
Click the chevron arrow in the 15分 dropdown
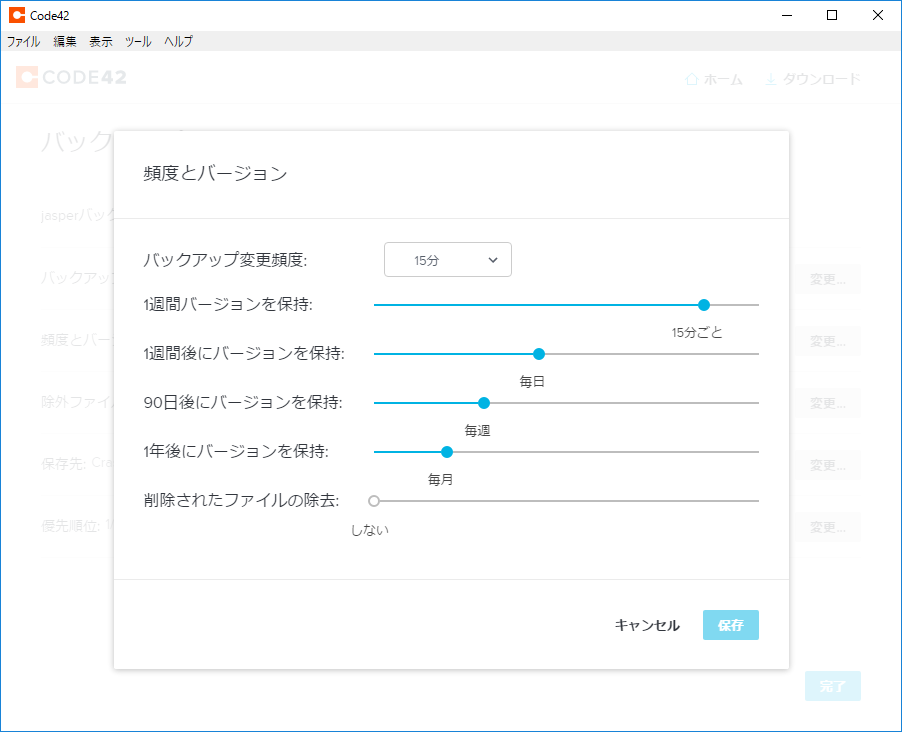coord(493,260)
